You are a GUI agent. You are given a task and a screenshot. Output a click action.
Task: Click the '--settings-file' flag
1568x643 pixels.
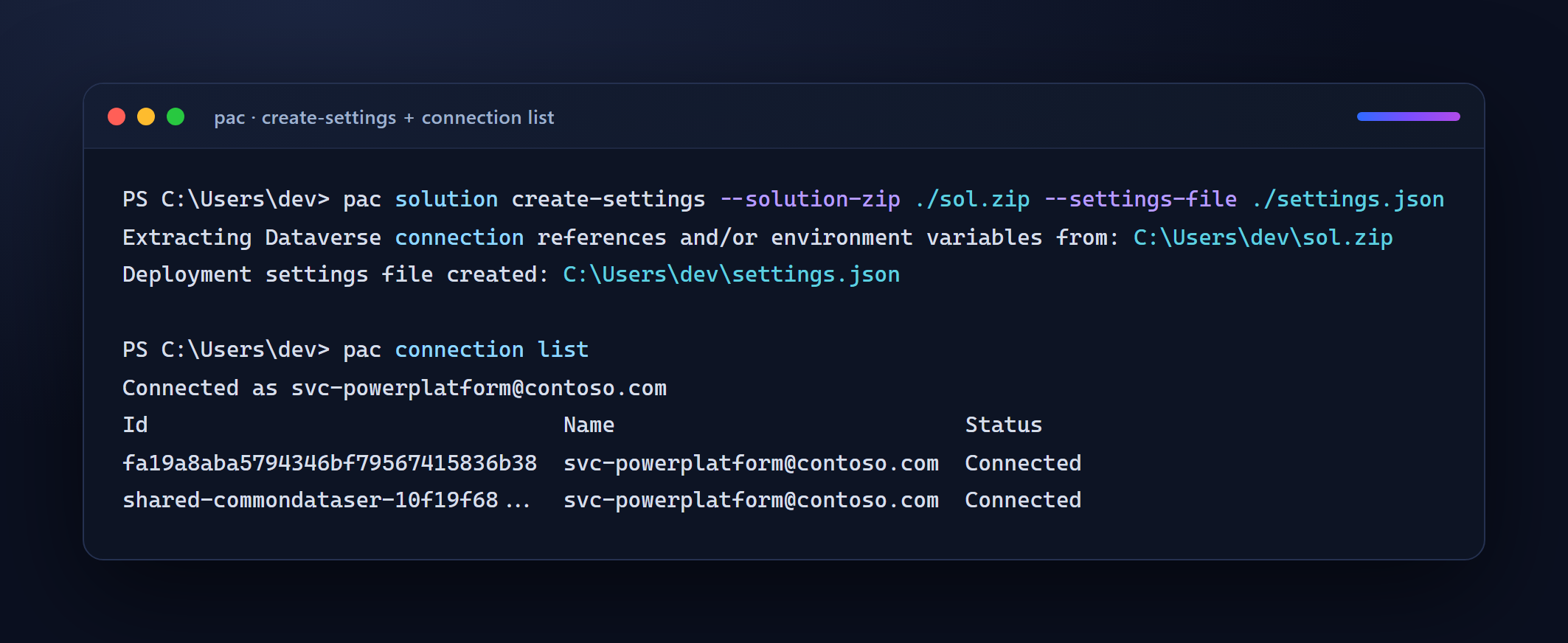pos(1141,199)
